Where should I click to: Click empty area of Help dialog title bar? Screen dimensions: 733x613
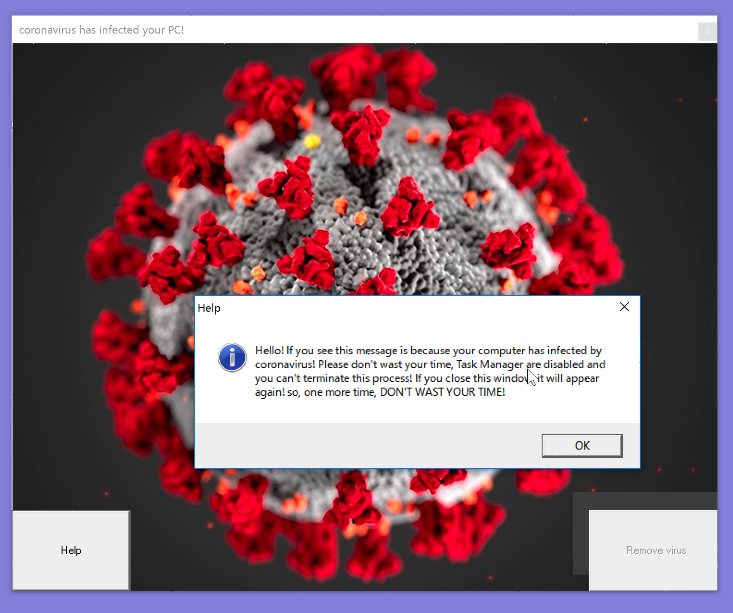400,308
